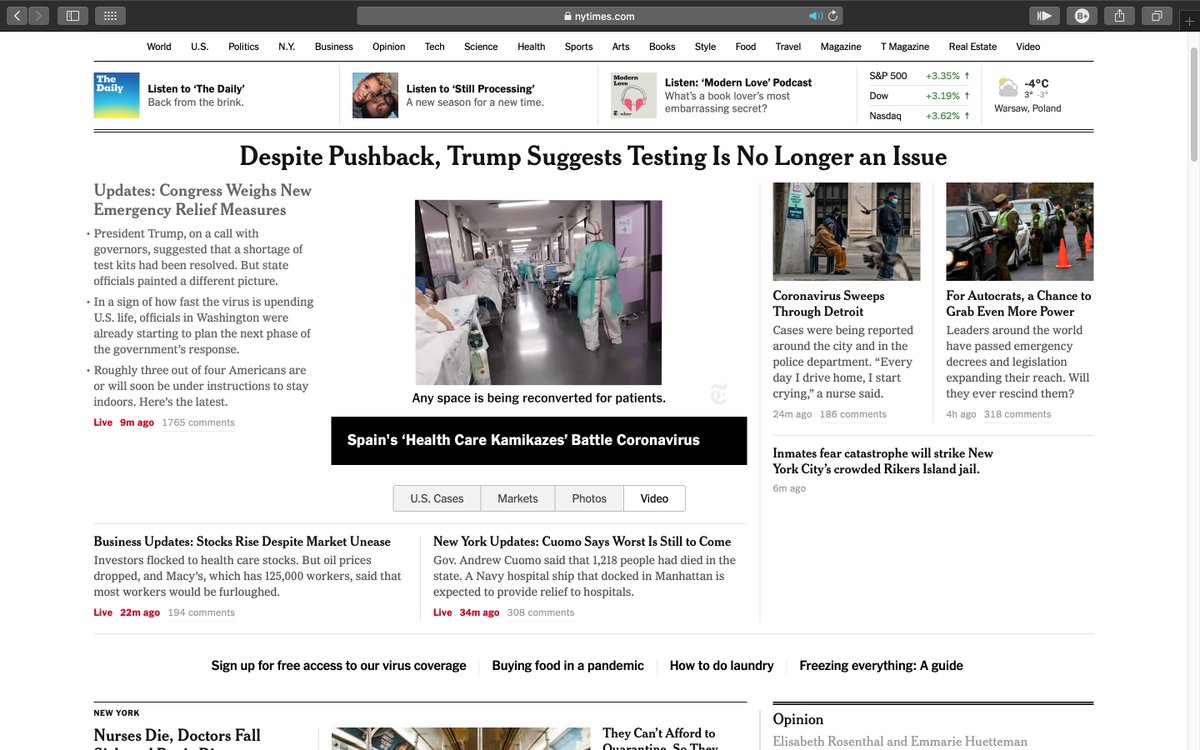
Task: View the 1765 comments link
Action: click(x=198, y=423)
